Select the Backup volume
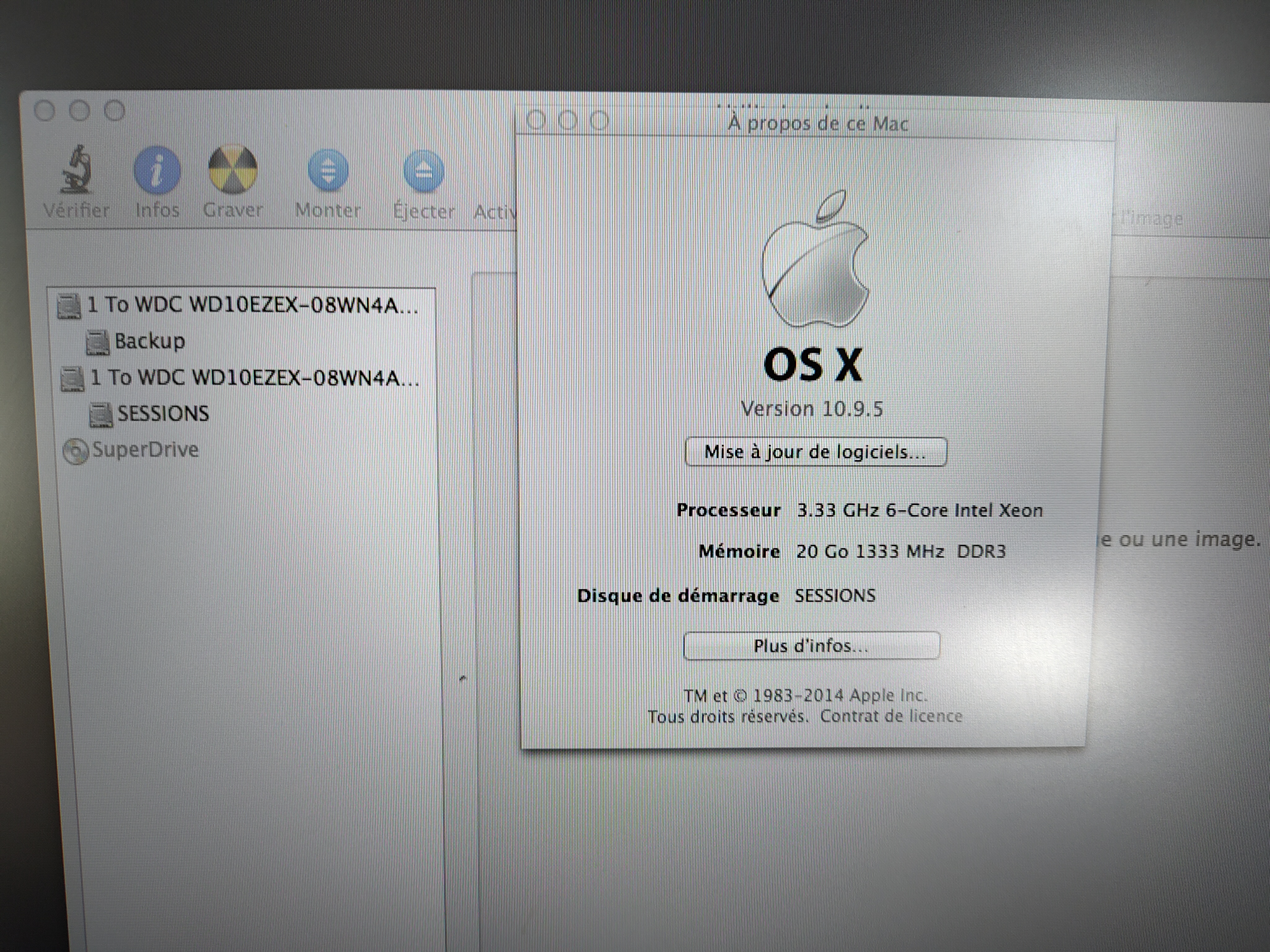Screen dimensions: 1270x952 coord(149,342)
